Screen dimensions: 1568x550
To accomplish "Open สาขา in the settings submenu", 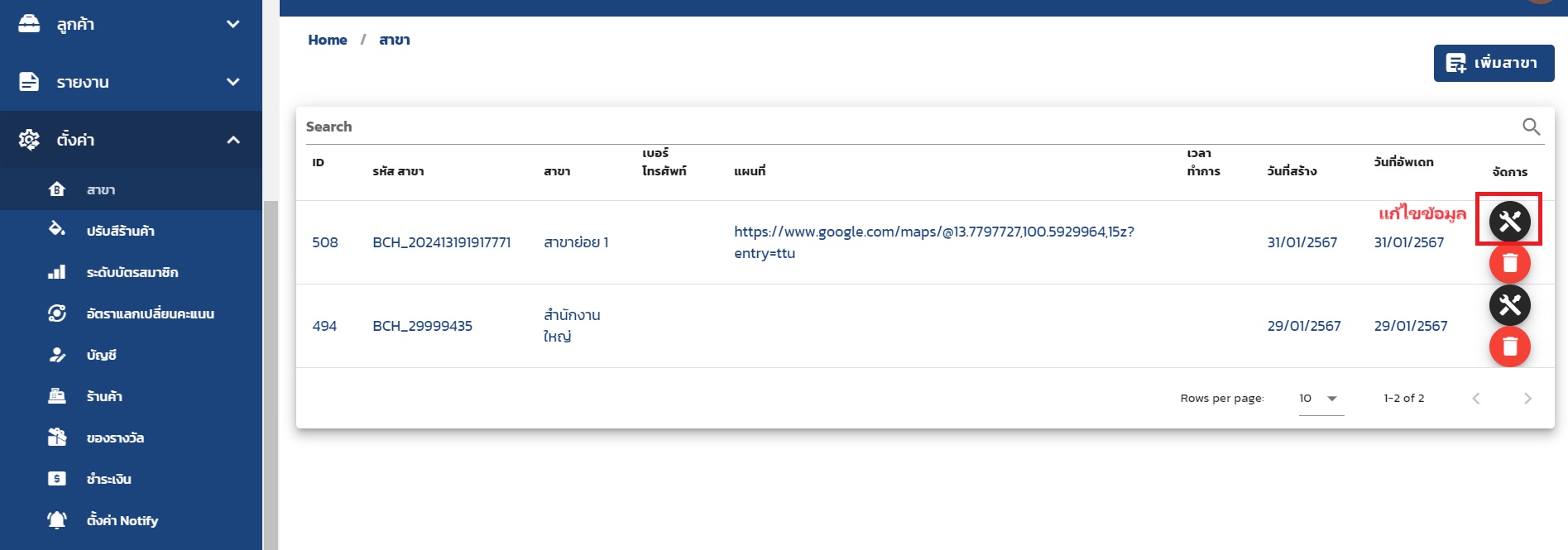I will [132, 189].
